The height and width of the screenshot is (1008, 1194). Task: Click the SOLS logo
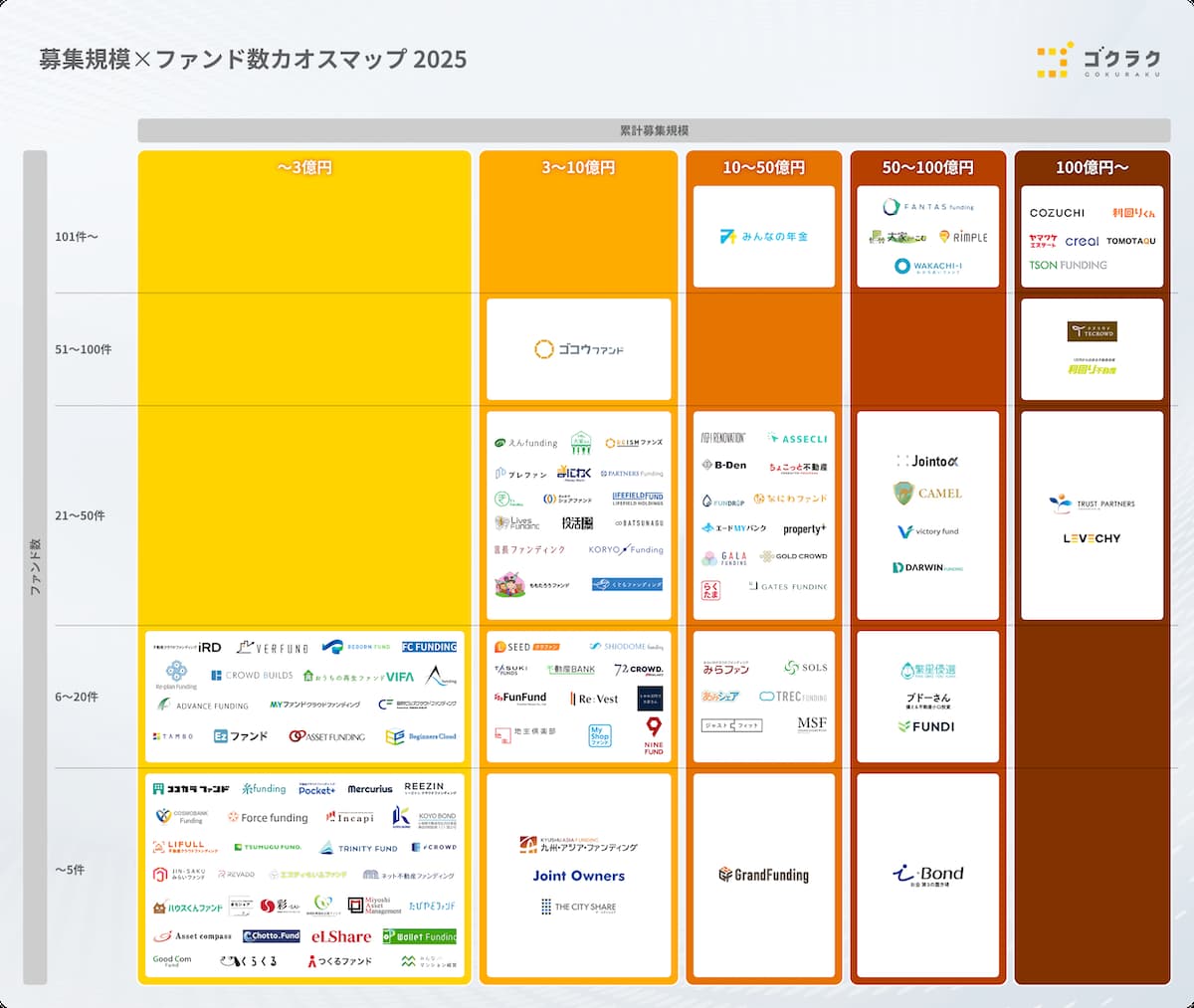tap(806, 668)
